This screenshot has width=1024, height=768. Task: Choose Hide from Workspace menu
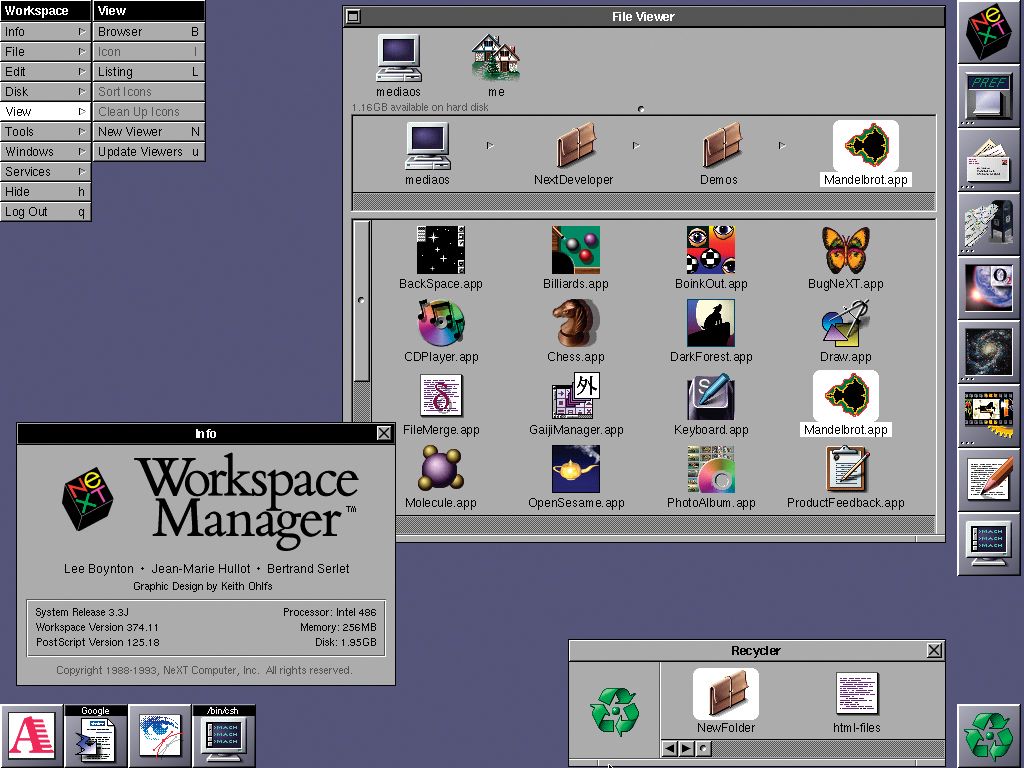[x=45, y=191]
